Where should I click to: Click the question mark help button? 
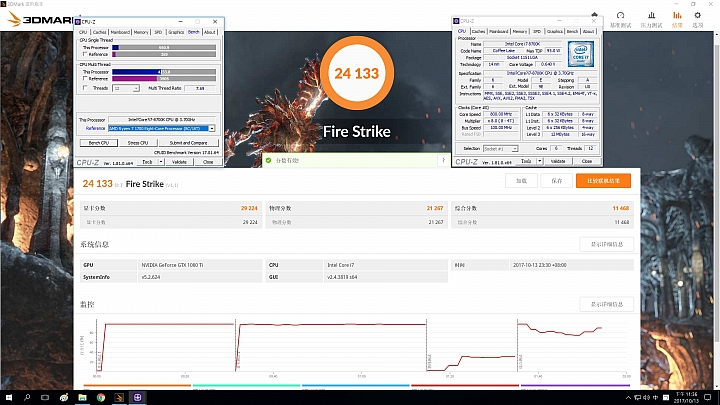(443, 160)
